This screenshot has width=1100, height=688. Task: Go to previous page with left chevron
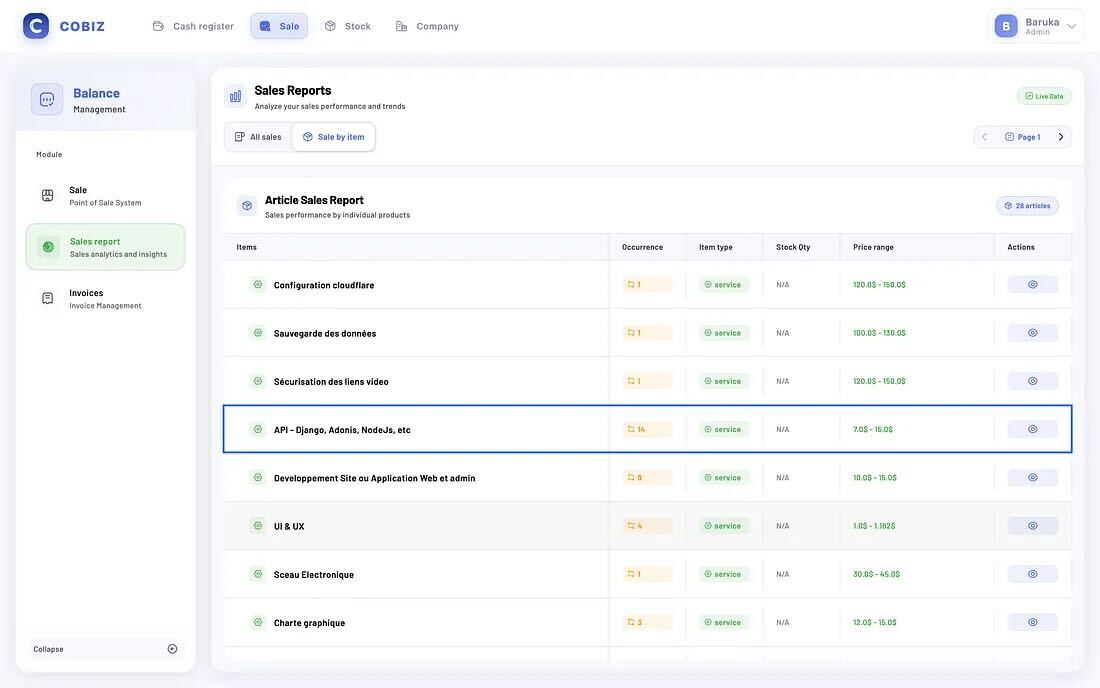pos(984,137)
